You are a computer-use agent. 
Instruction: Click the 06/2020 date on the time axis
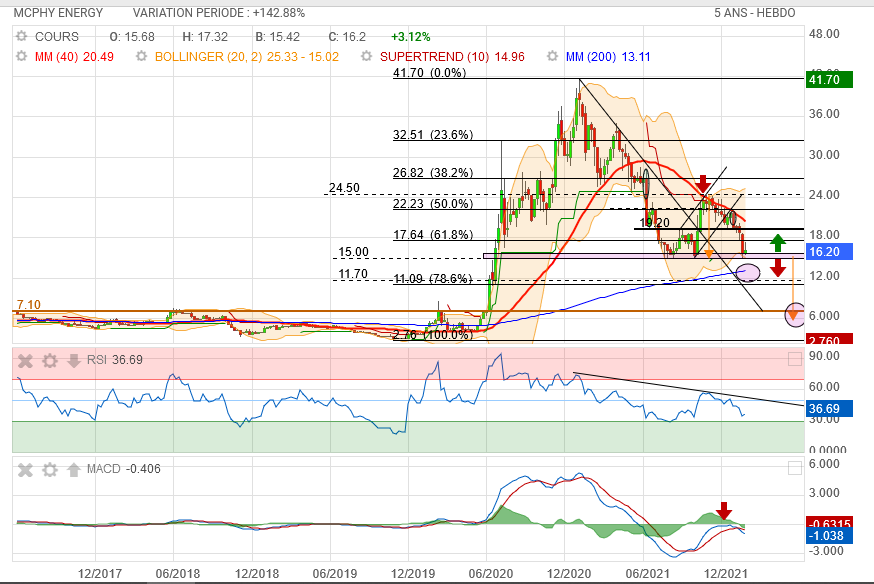tap(491, 573)
